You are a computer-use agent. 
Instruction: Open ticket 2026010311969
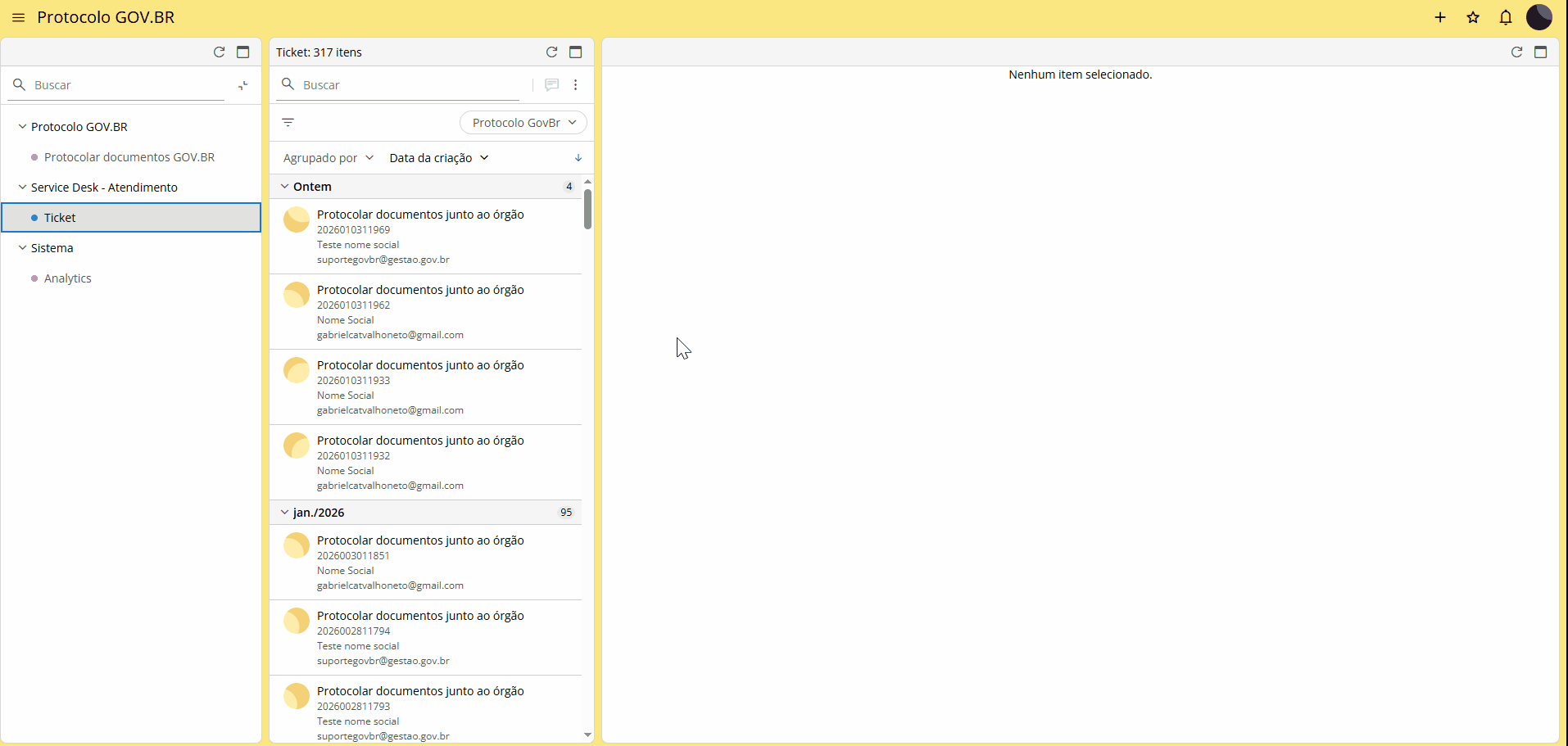click(x=425, y=237)
